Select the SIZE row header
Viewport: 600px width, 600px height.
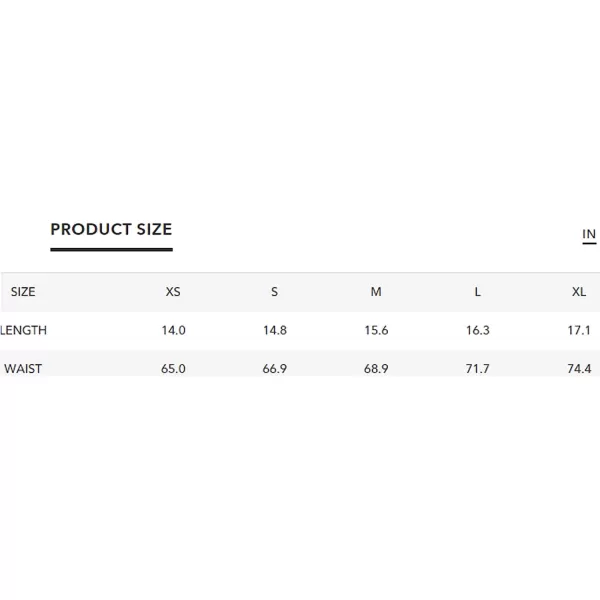coord(23,292)
